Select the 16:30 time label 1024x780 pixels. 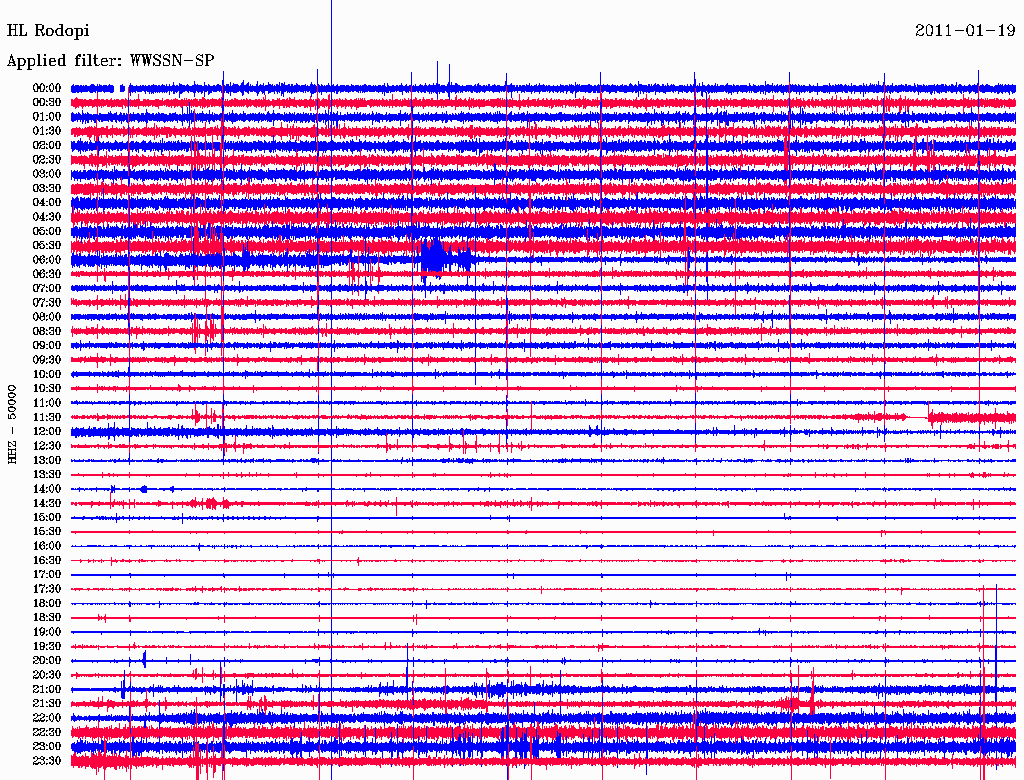click(x=47, y=561)
